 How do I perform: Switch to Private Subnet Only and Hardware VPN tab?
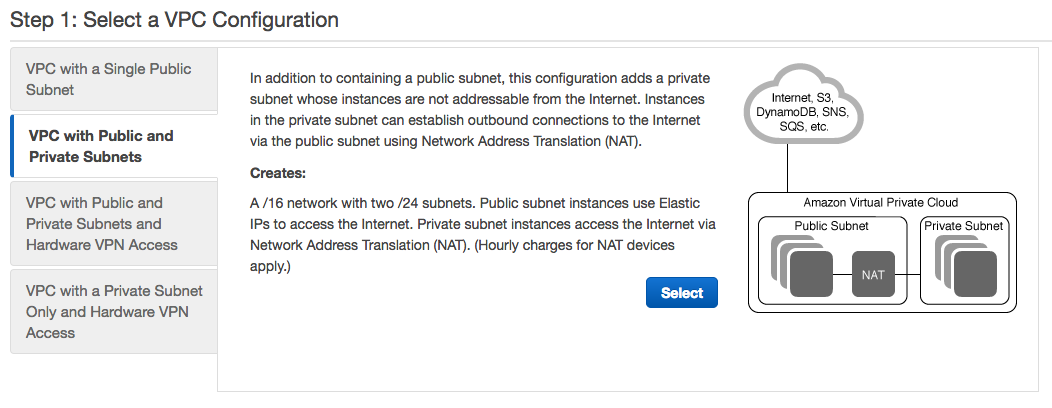(x=113, y=311)
